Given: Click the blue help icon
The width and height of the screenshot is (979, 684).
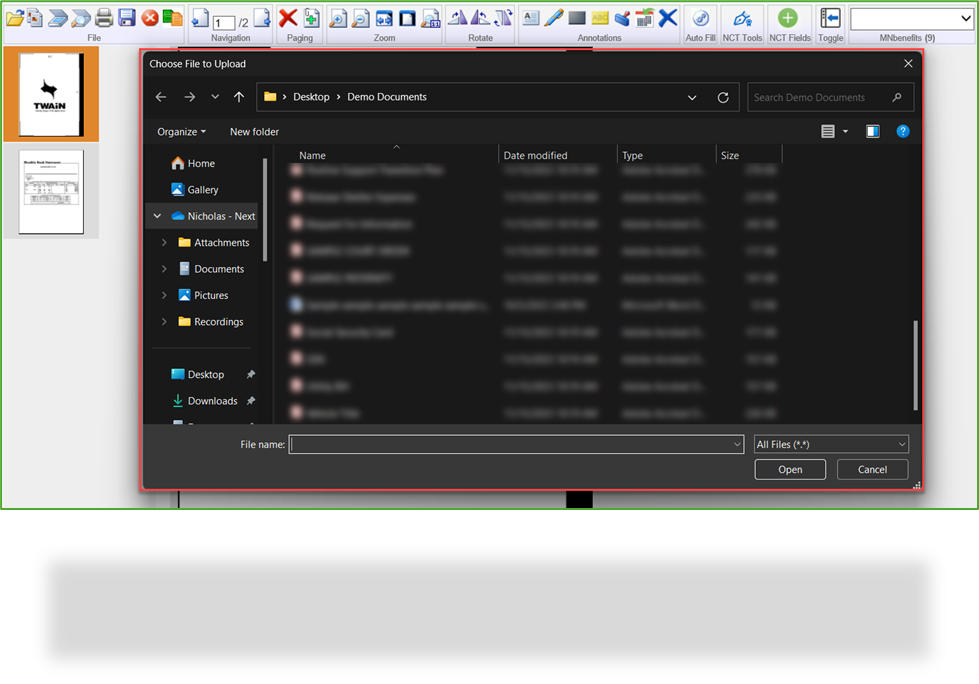Looking at the screenshot, I should coord(903,131).
